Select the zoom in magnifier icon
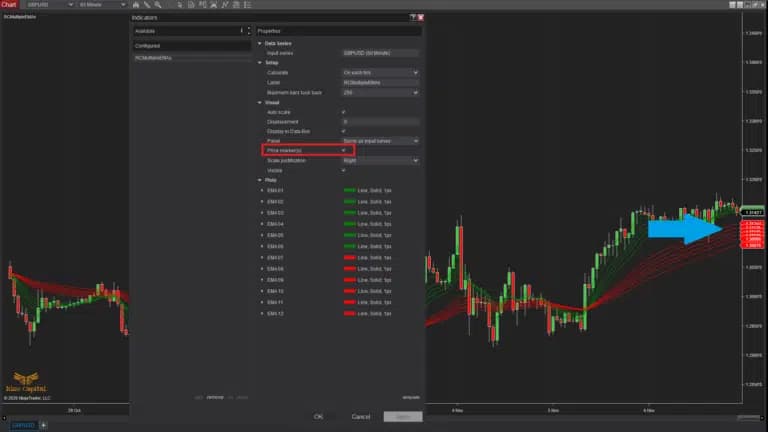Image resolution: width=768 pixels, height=432 pixels. 157,5
